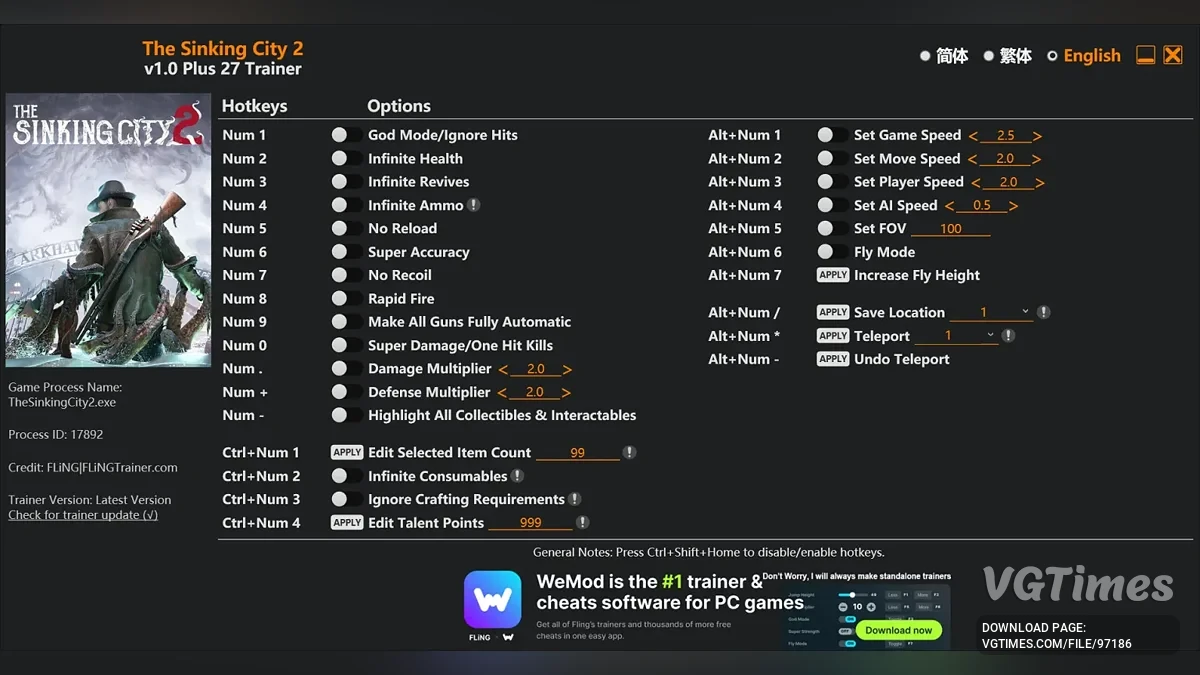Apply Save Location
Screen dimensions: 1200x675
click(x=833, y=312)
